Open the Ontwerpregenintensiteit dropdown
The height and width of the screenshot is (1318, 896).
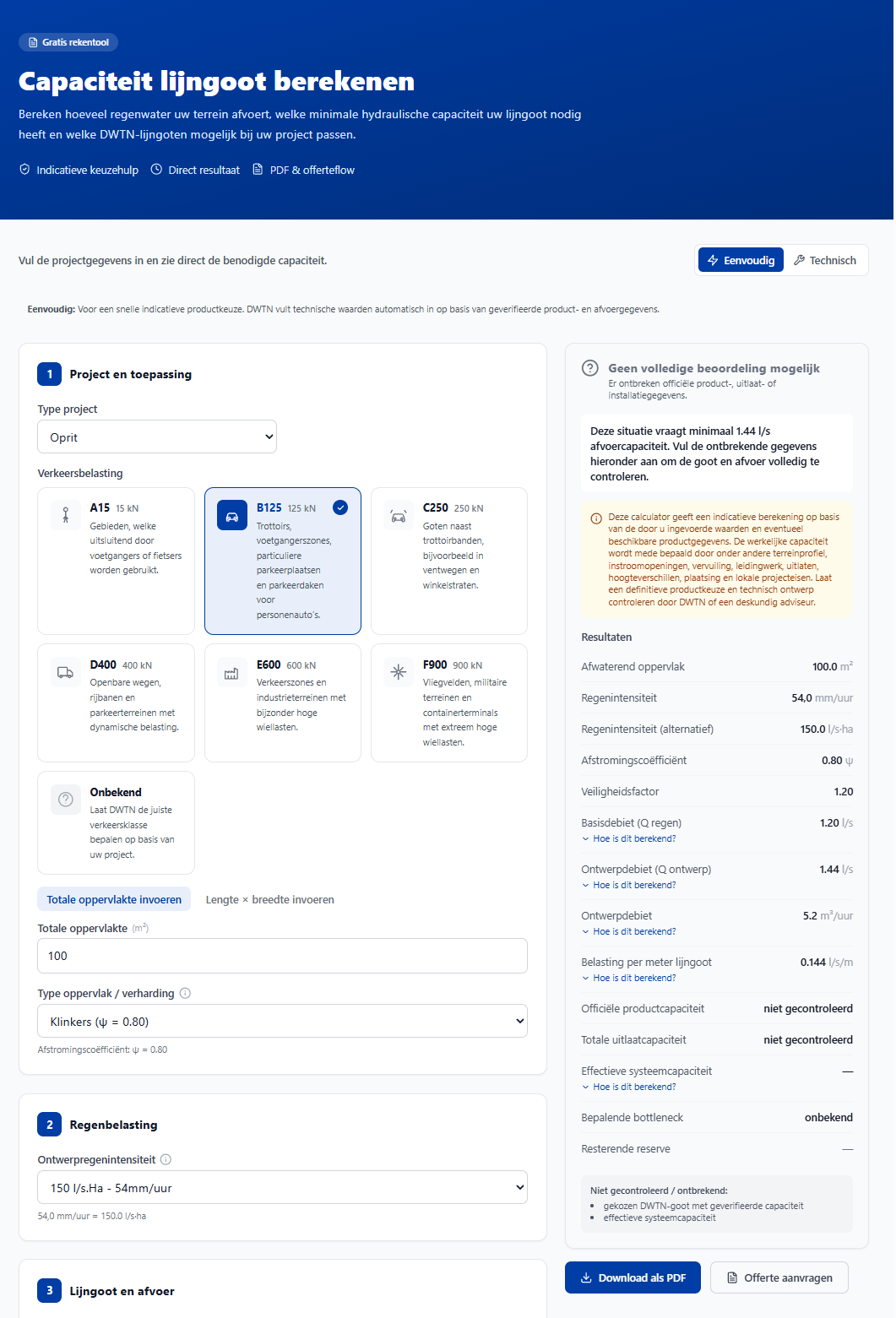coord(283,1187)
